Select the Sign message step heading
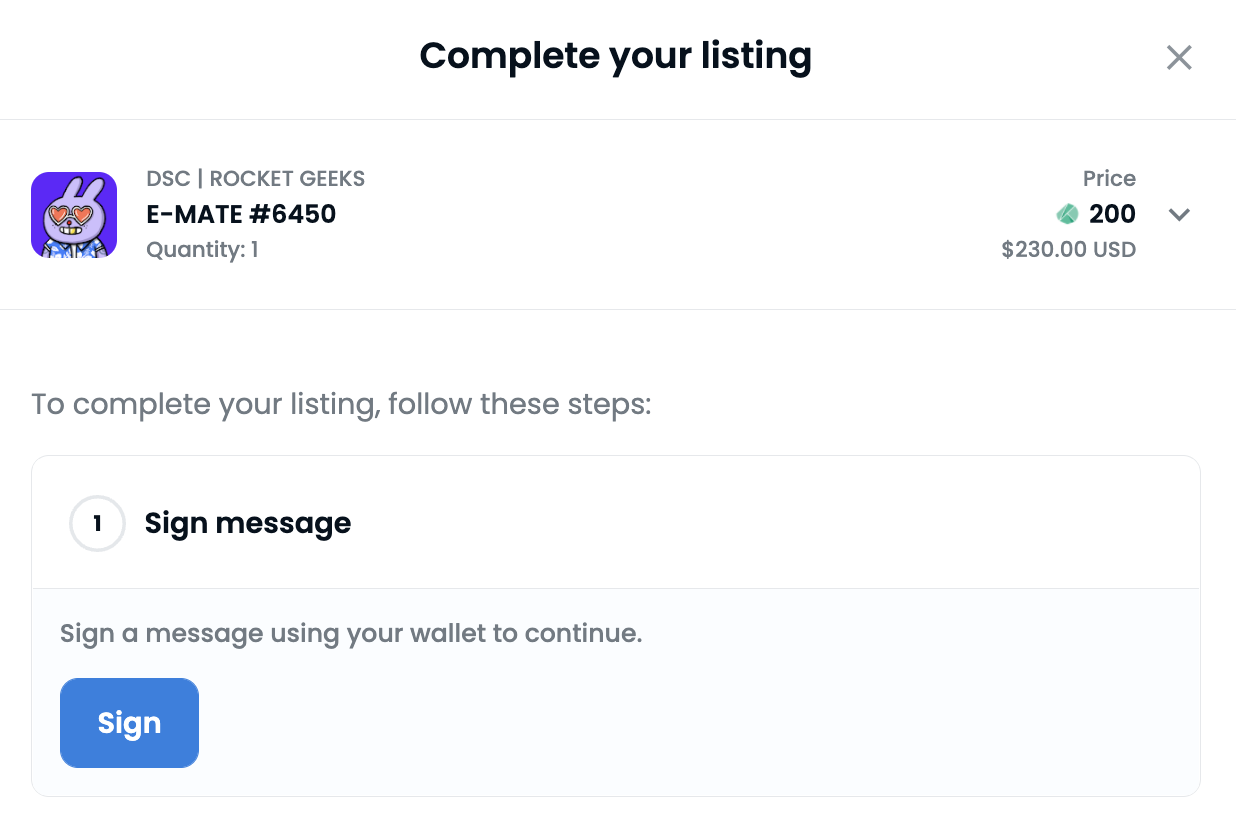Viewport: 1236px width, 838px height. click(x=248, y=523)
